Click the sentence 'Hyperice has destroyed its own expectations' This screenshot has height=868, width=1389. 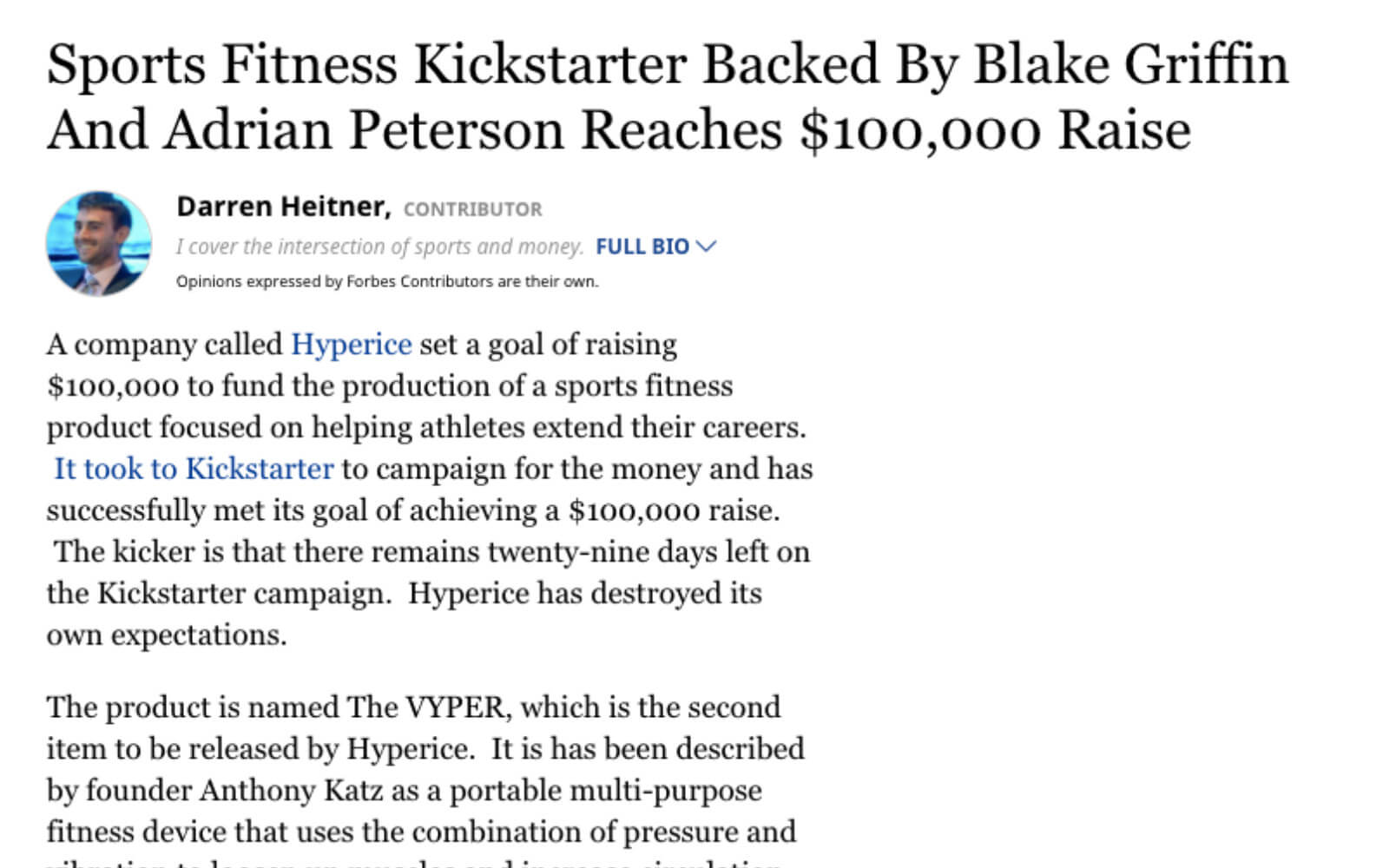(x=404, y=614)
